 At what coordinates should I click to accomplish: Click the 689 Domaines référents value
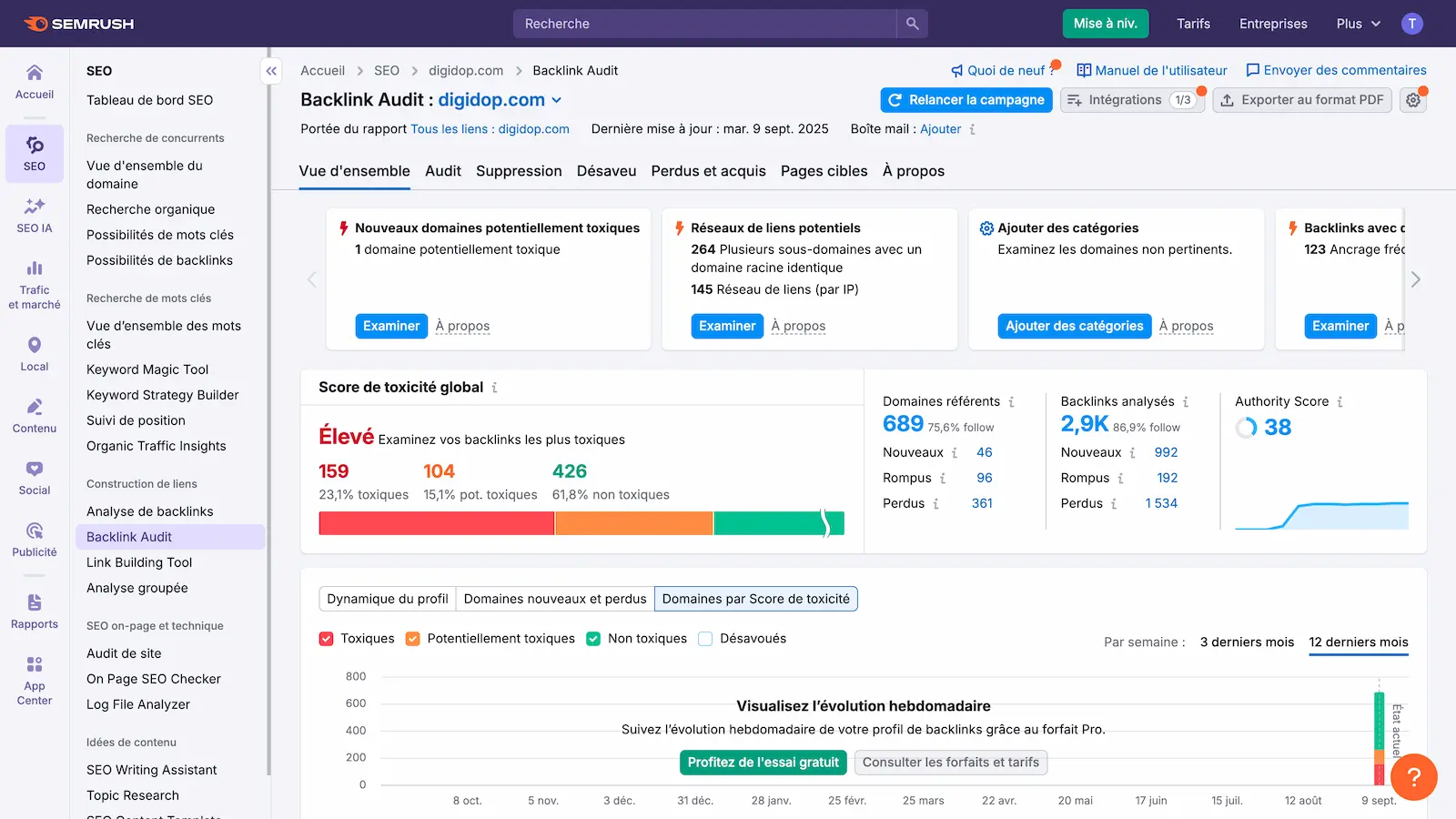pos(903,424)
